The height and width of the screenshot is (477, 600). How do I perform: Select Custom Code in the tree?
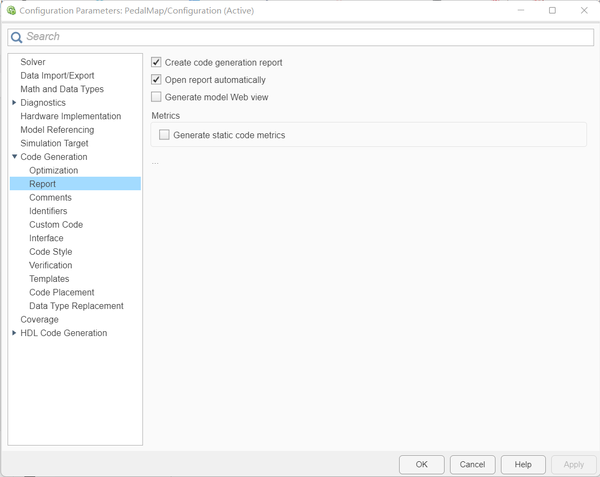coord(56,225)
